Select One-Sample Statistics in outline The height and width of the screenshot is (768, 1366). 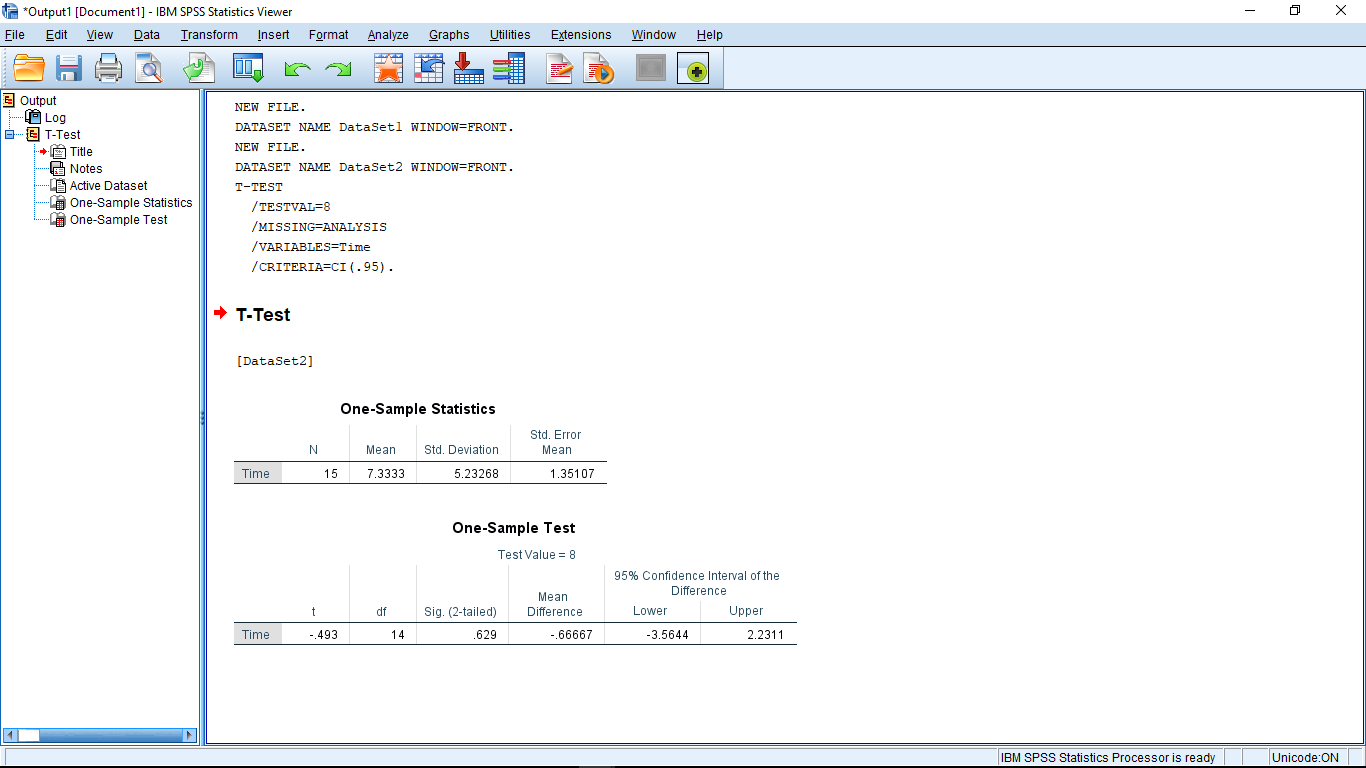(130, 202)
